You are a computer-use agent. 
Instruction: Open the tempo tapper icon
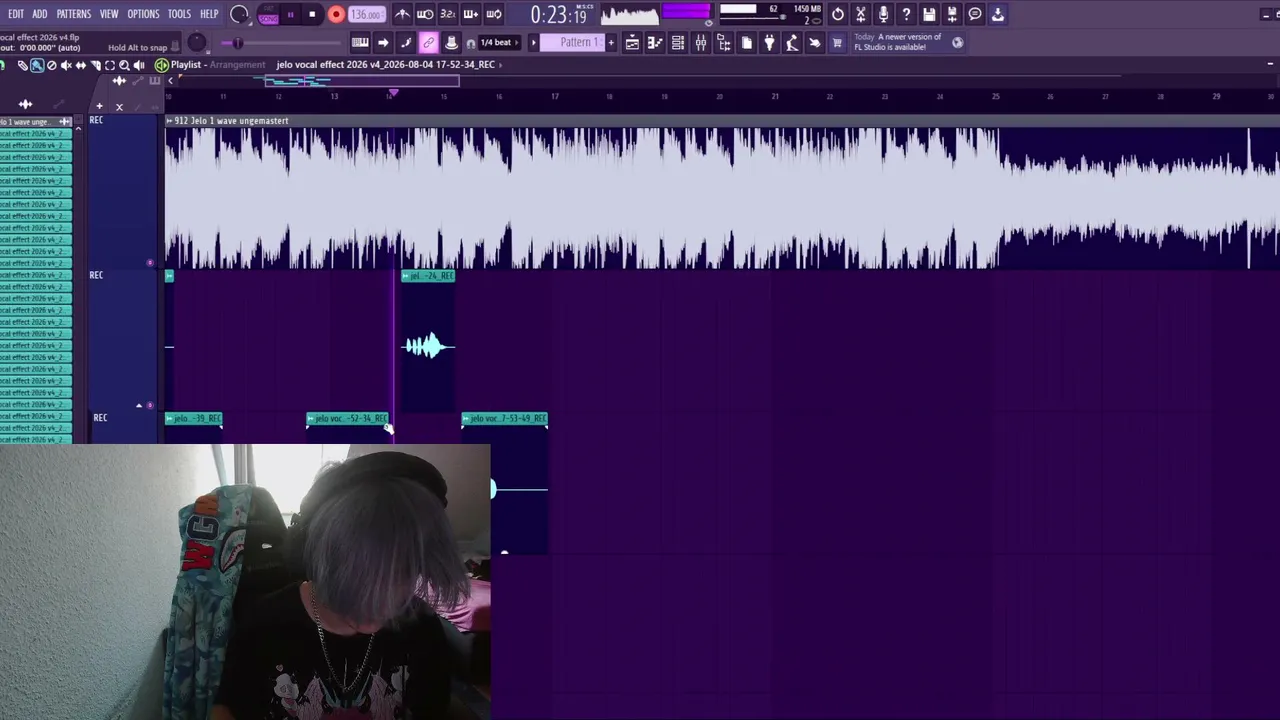pyautogui.click(x=792, y=43)
